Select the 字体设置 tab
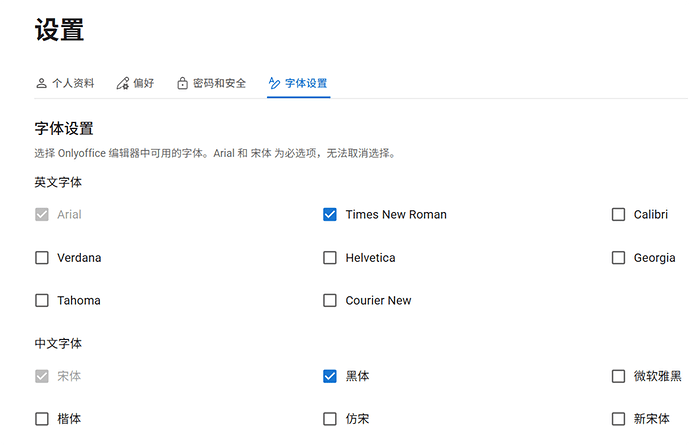Screen dimensions: 690x446 point(298,83)
